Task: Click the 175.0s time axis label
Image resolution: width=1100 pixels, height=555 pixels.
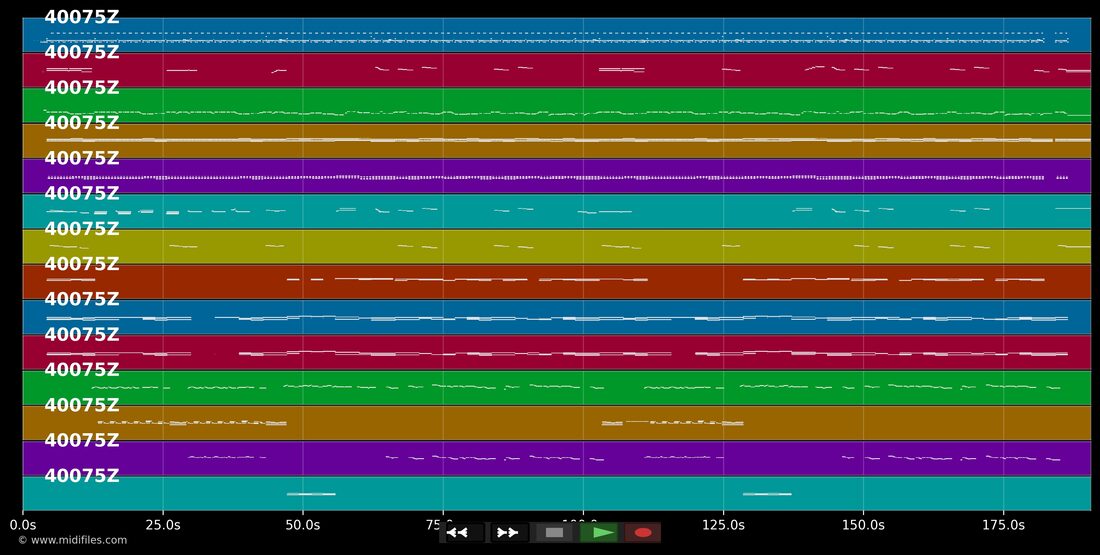Action: coord(1003,525)
